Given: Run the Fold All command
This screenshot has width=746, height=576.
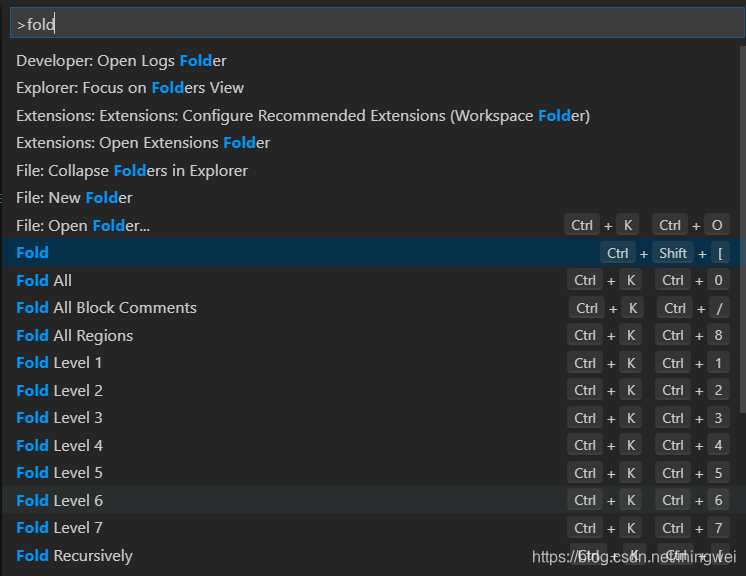Looking at the screenshot, I should 371,280.
